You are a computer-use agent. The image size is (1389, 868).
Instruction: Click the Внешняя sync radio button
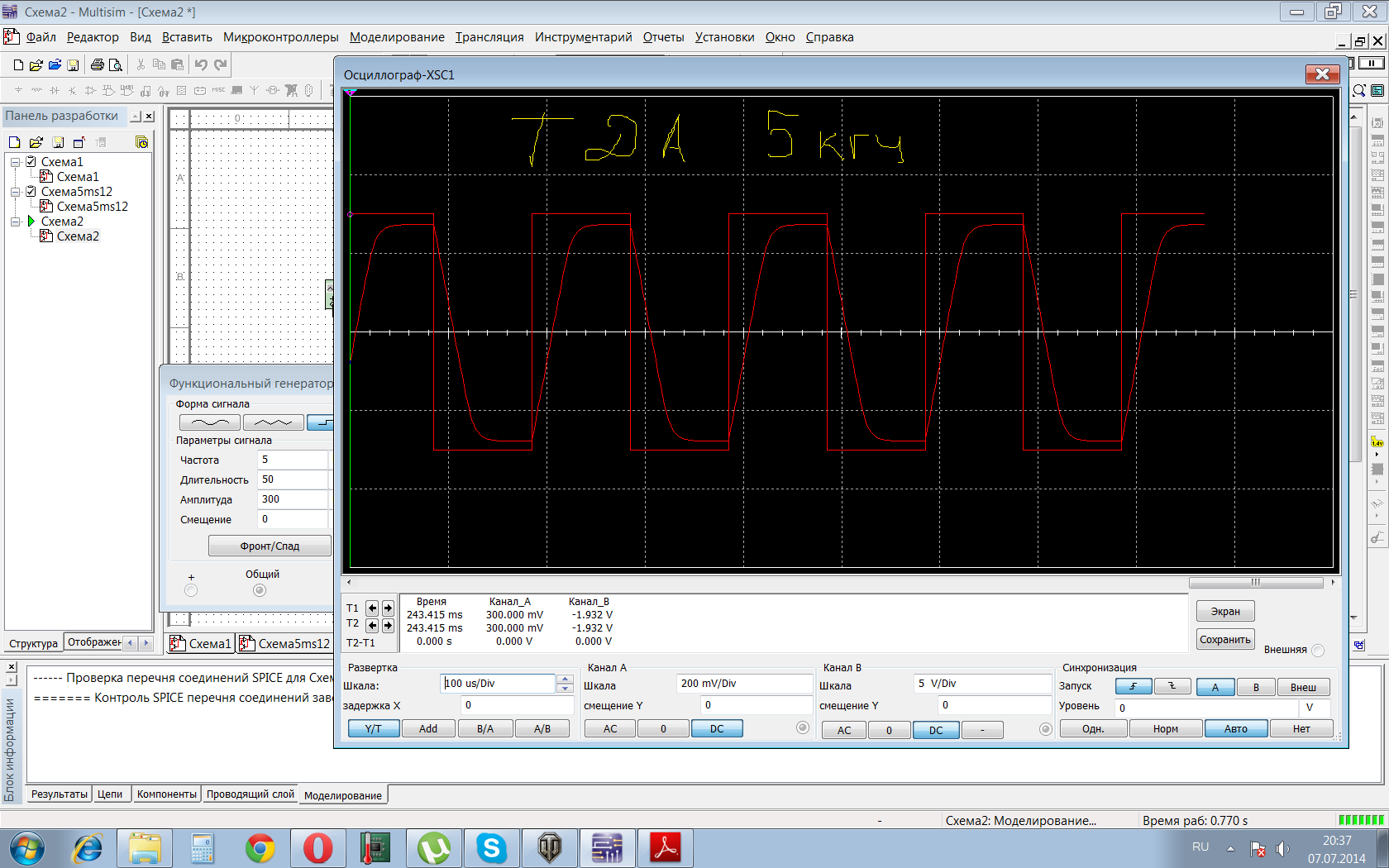[x=1318, y=650]
